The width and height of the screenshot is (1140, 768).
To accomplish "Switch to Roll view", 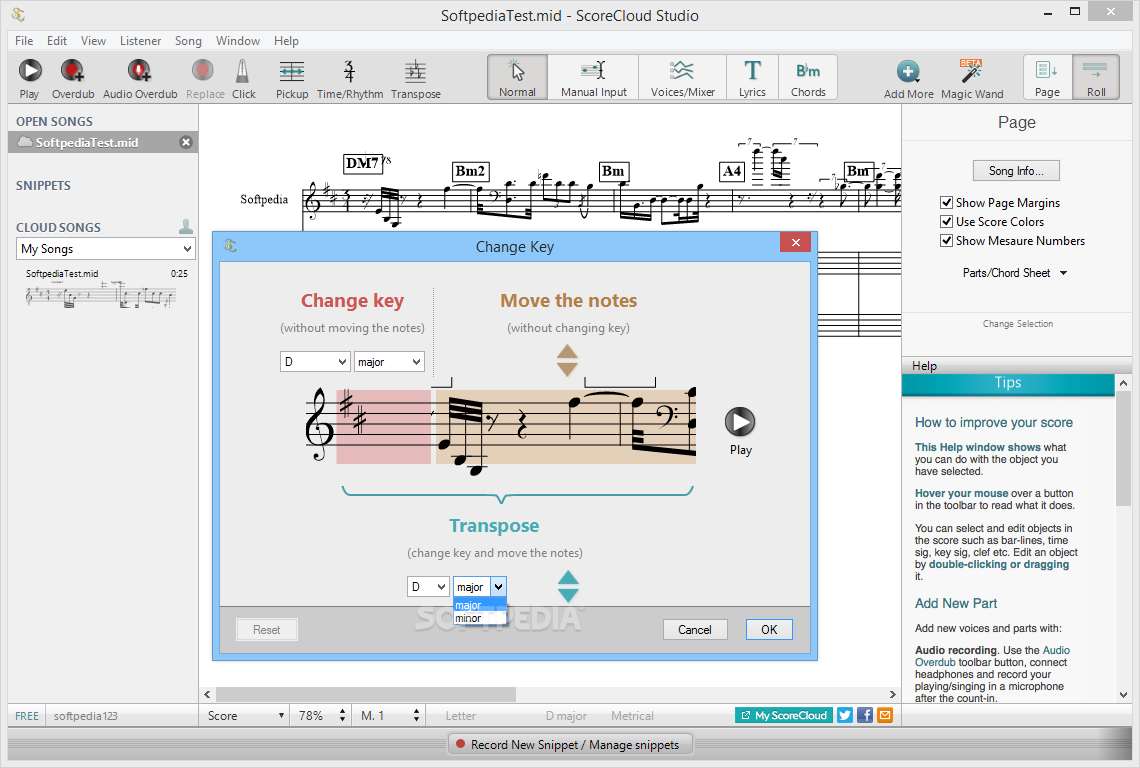I will click(x=1096, y=77).
